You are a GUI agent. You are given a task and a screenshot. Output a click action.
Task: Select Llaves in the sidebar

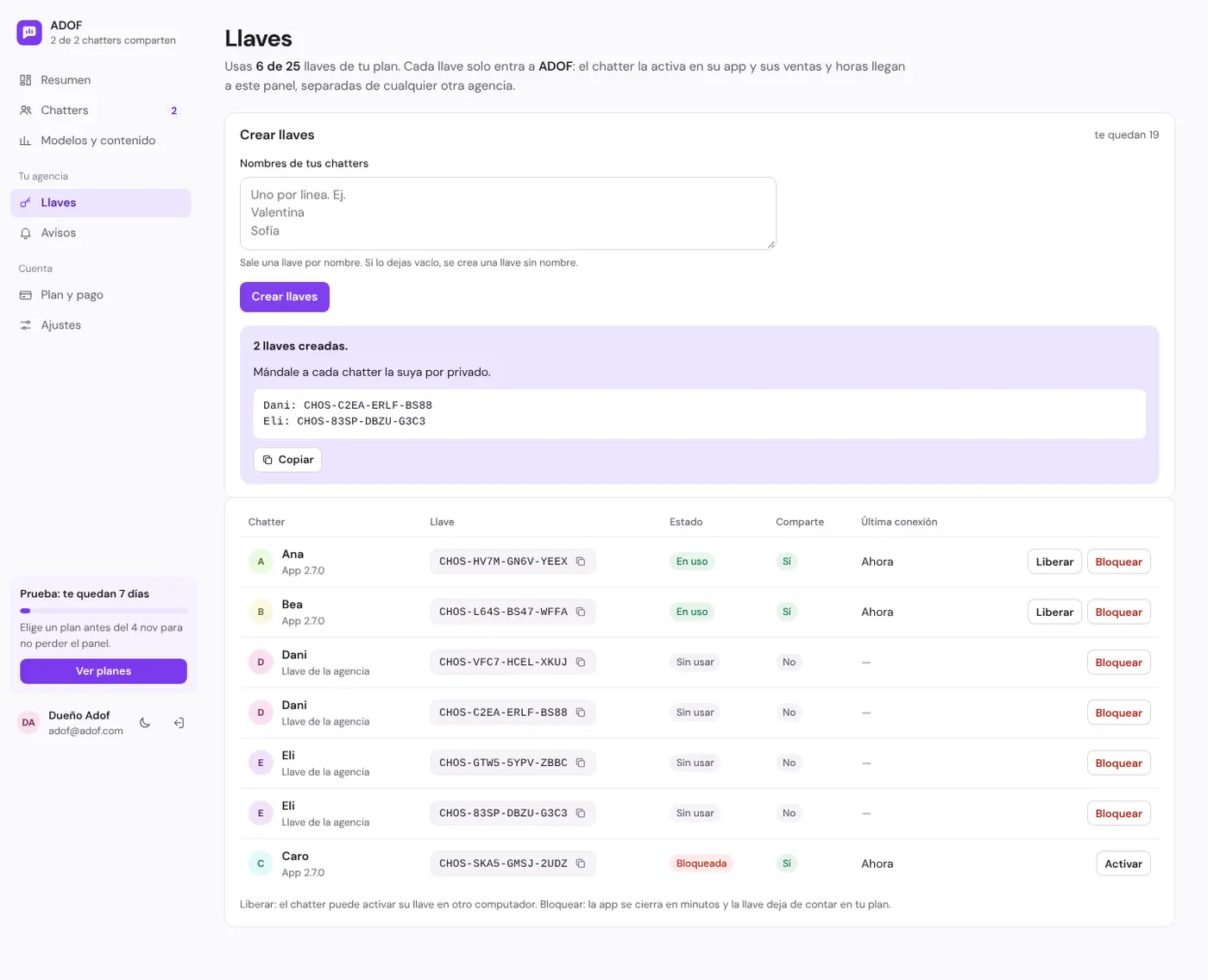101,203
